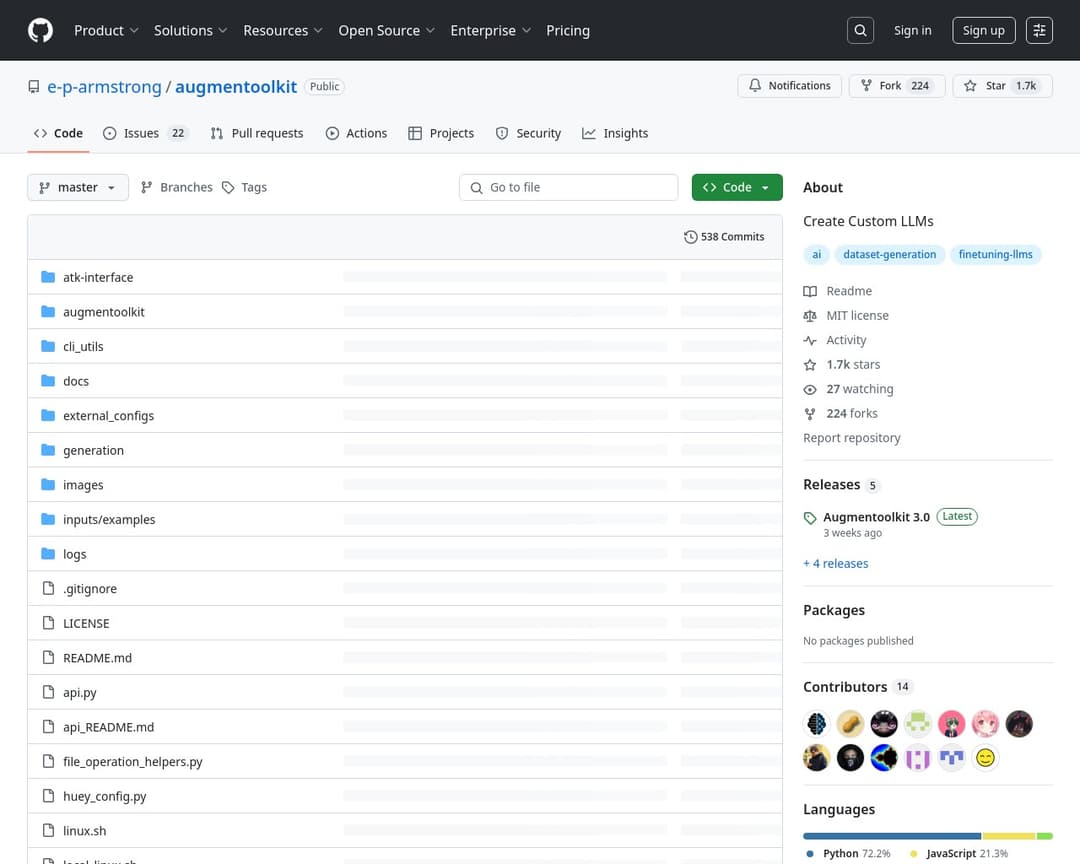Open the LICENSE file

pos(86,623)
